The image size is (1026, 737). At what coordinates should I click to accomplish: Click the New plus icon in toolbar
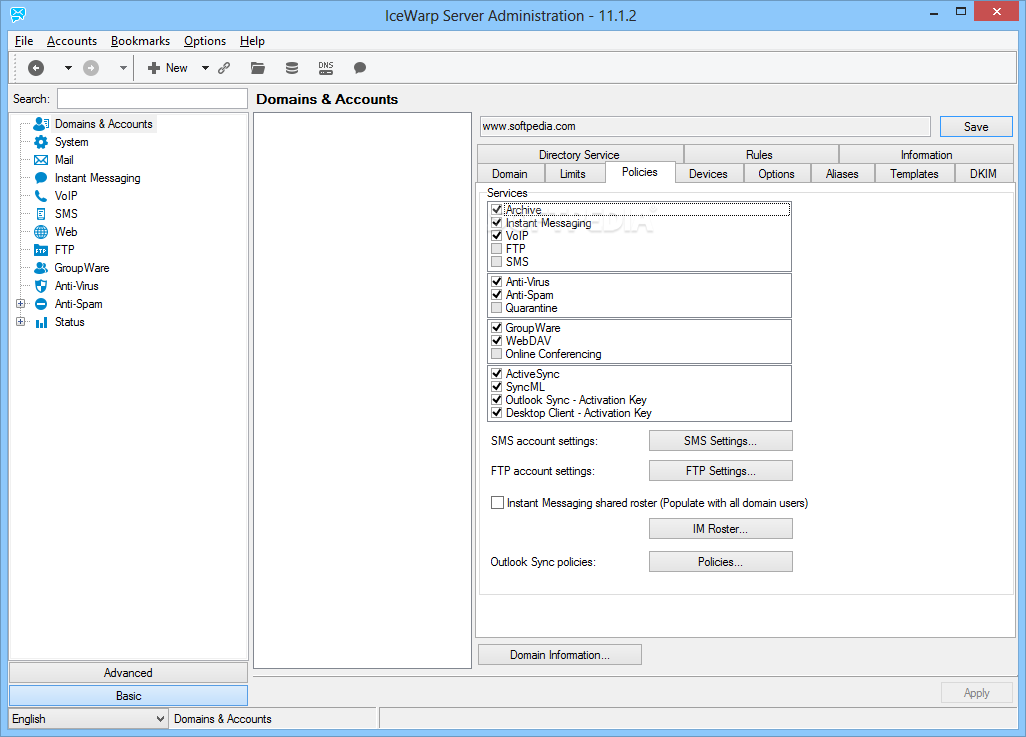click(154, 67)
